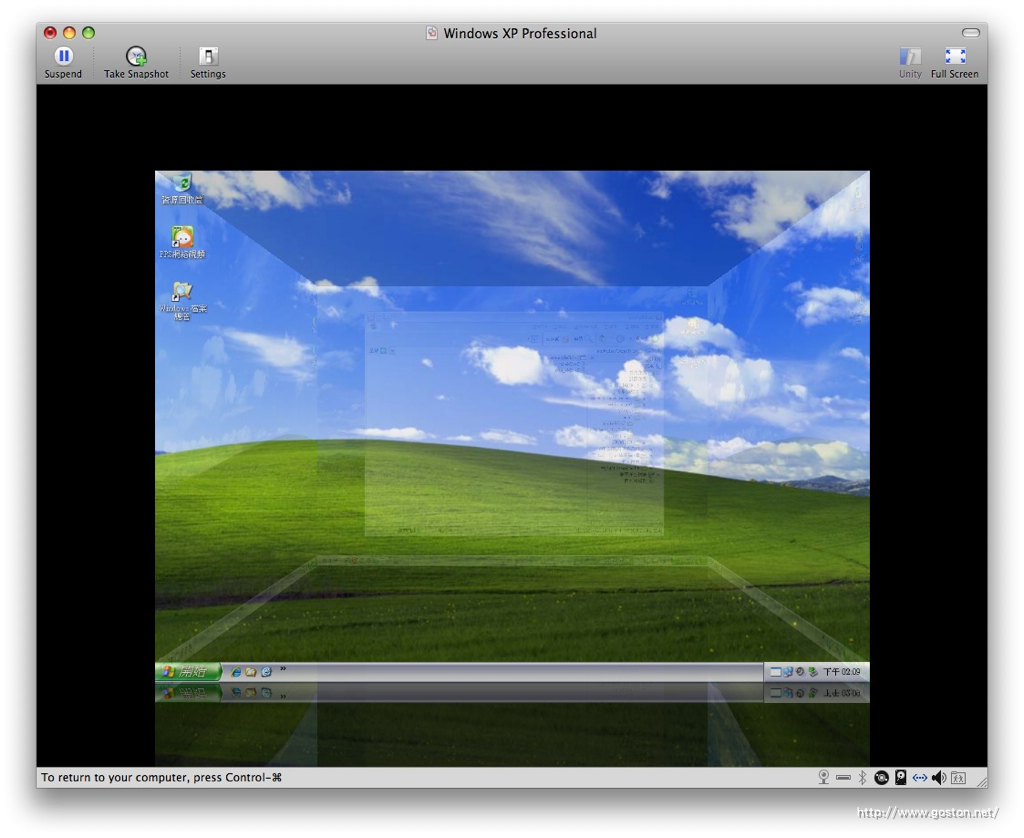Select the Recycle Bin desktop icon
This screenshot has width=1024, height=838.
click(182, 189)
